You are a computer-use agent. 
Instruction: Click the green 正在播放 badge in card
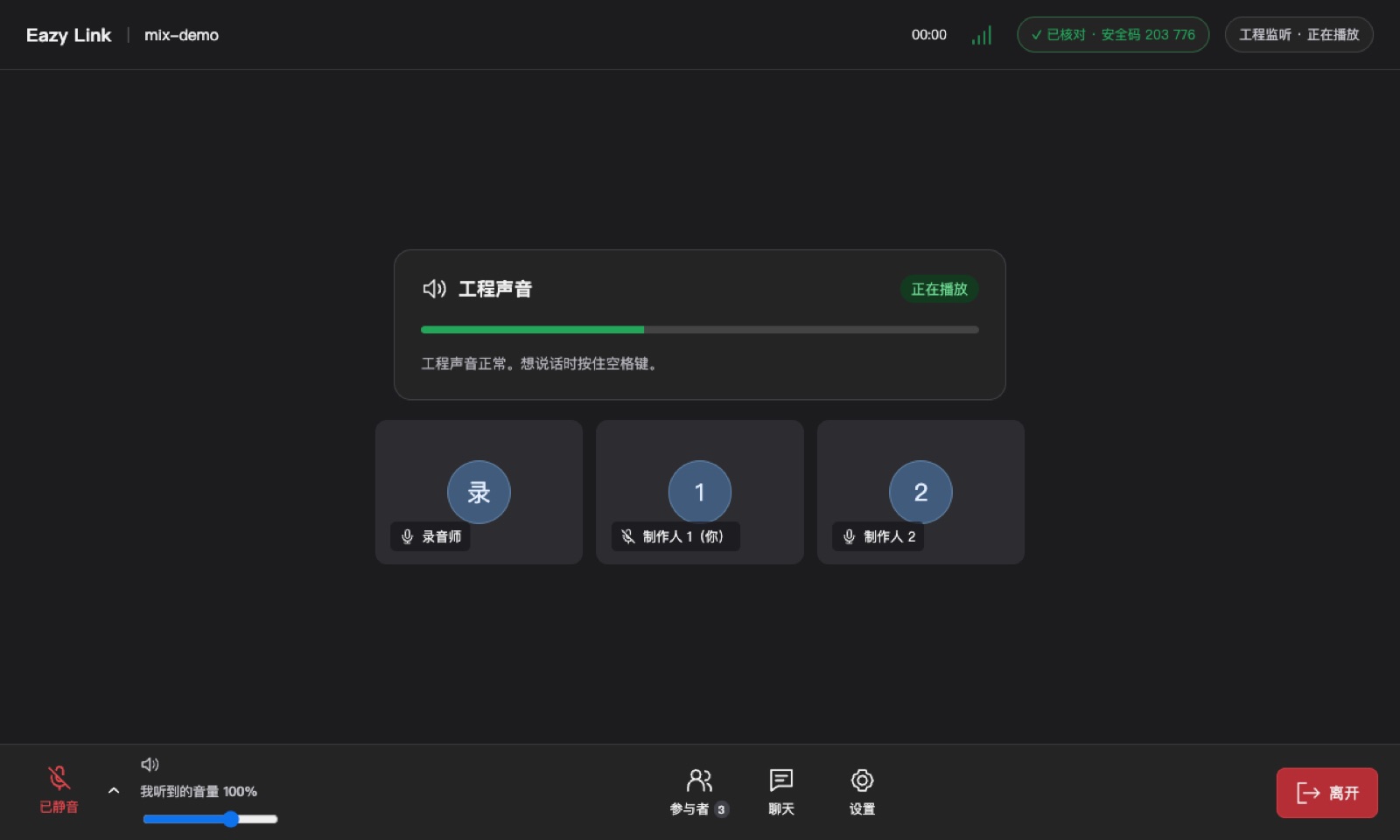[x=939, y=289]
